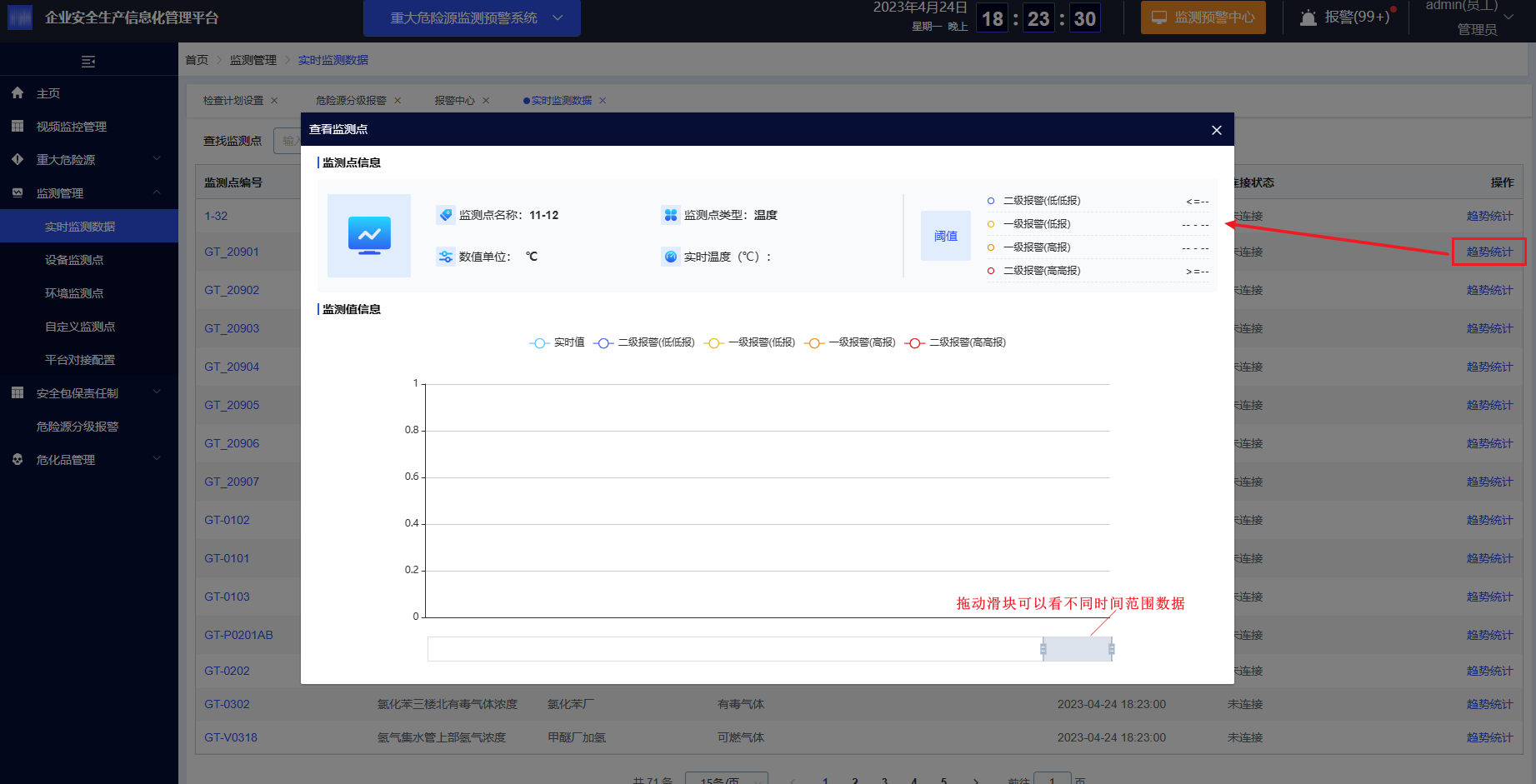1536x784 pixels.
Task: Click the 视频监控管理 grid icon
Action: point(18,127)
